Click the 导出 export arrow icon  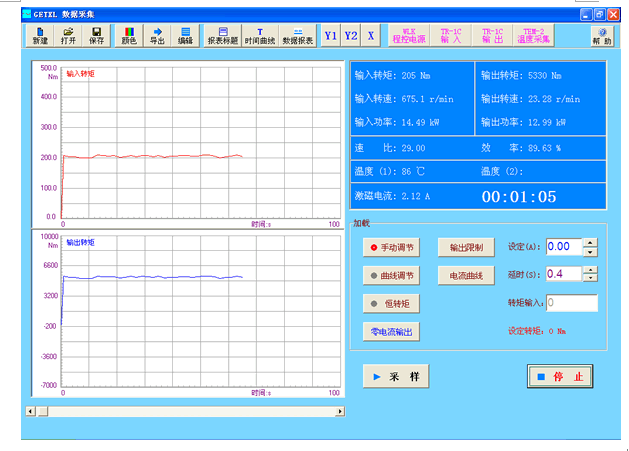pyautogui.click(x=157, y=36)
